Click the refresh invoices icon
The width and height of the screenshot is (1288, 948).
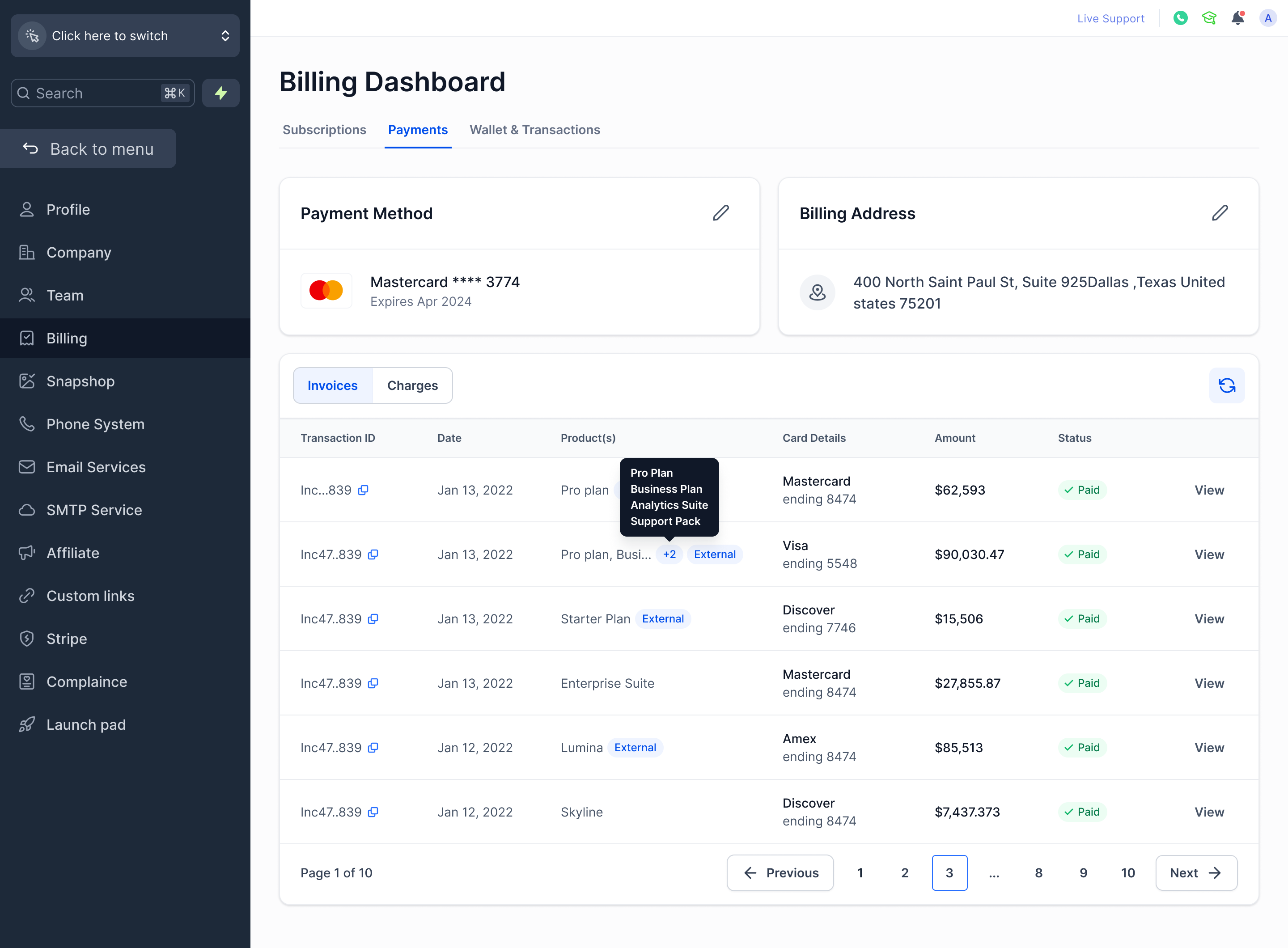click(1227, 385)
